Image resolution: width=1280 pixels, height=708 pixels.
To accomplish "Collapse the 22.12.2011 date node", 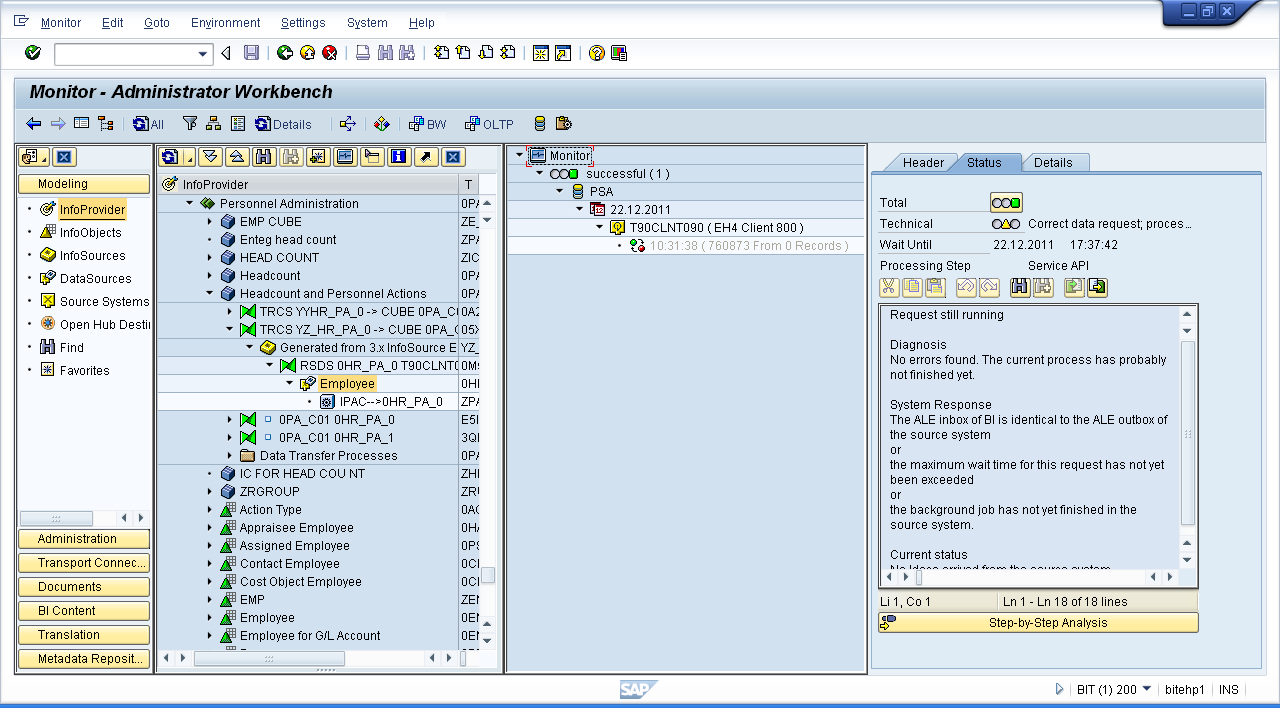I will [579, 209].
